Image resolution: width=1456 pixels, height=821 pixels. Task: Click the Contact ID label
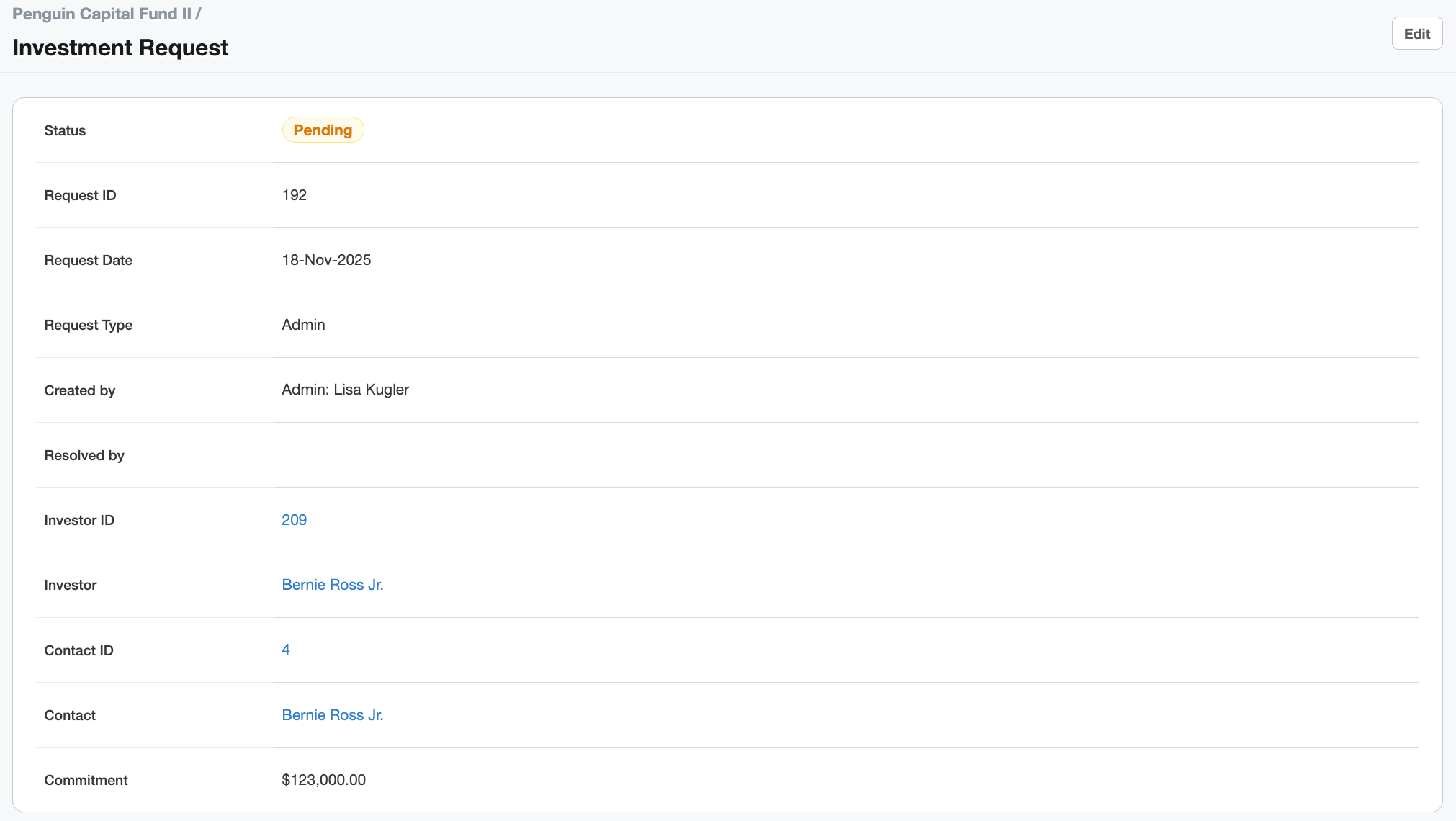coord(78,650)
